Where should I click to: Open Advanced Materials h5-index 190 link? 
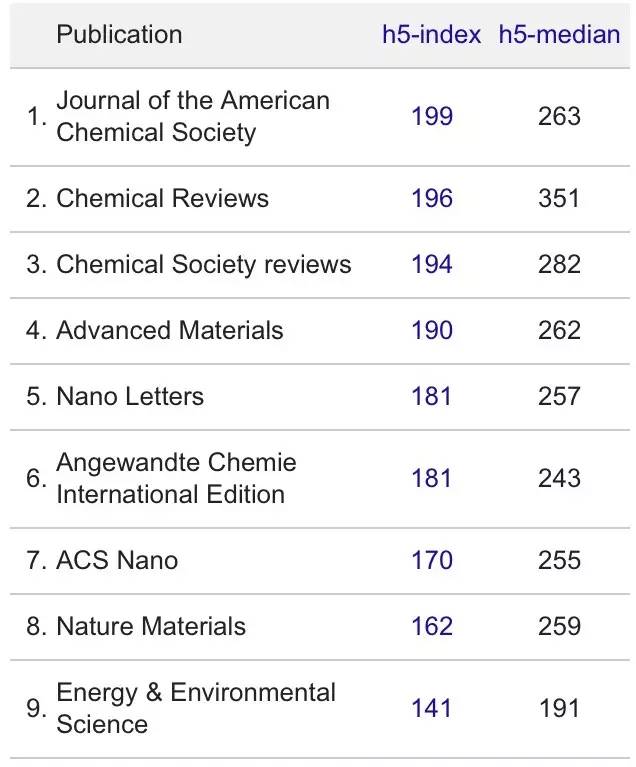431,331
